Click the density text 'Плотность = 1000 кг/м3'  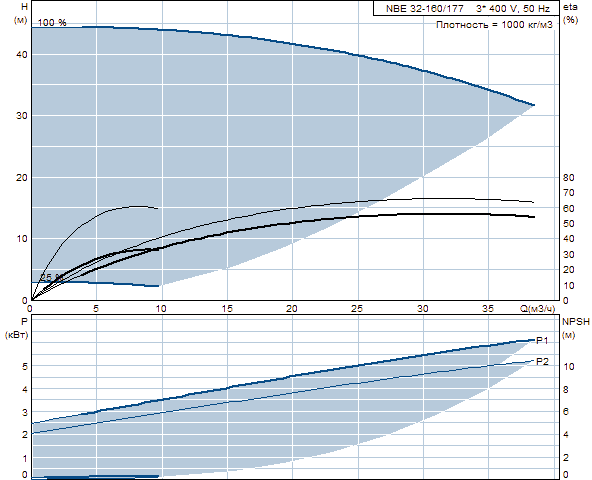494,25
